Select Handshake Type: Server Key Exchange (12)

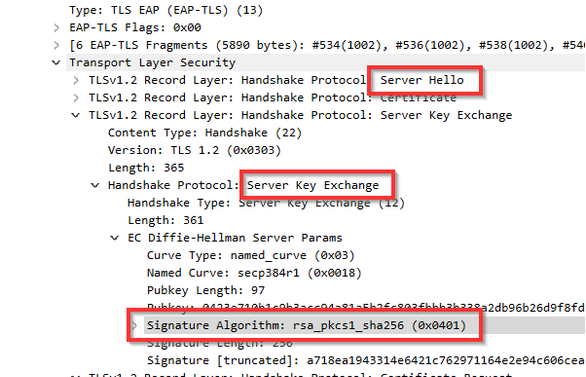click(266, 203)
